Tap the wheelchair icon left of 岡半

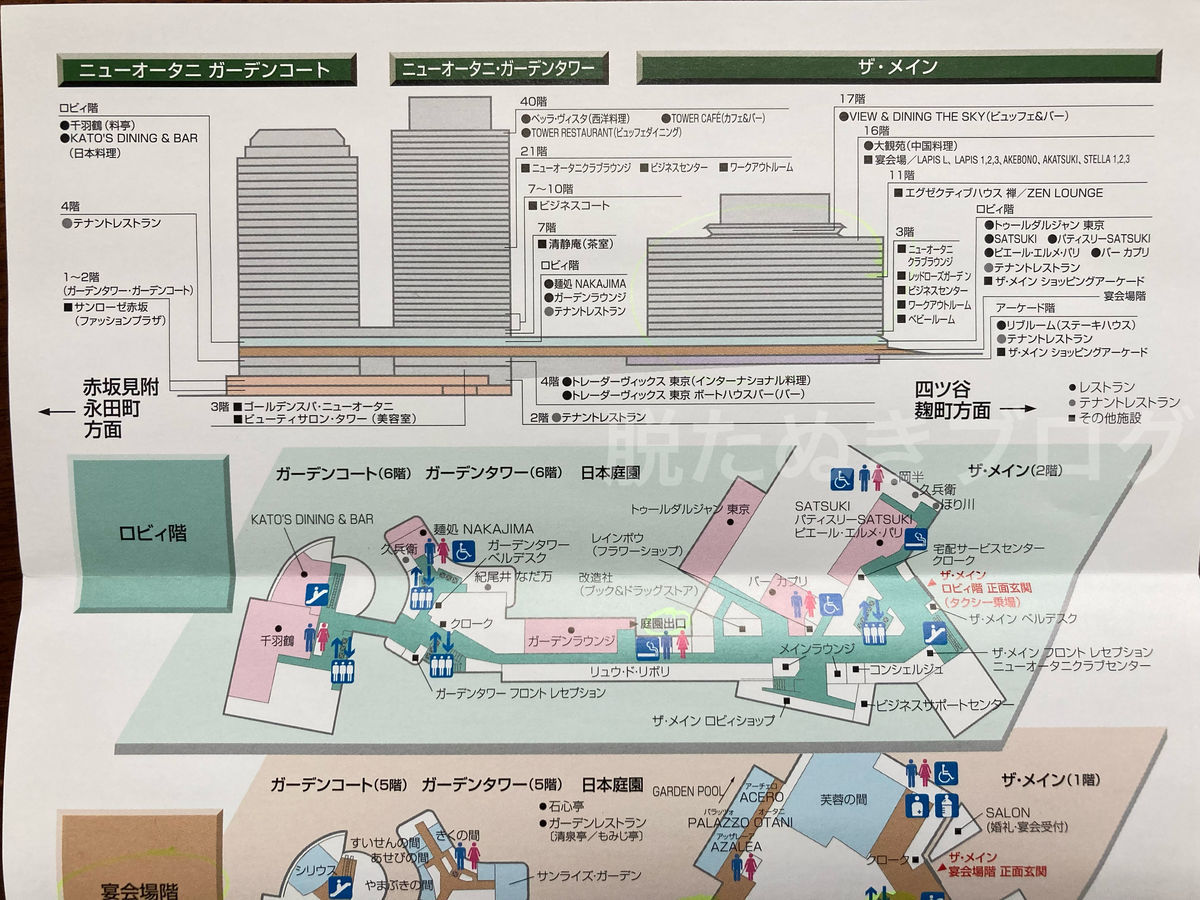click(x=842, y=477)
